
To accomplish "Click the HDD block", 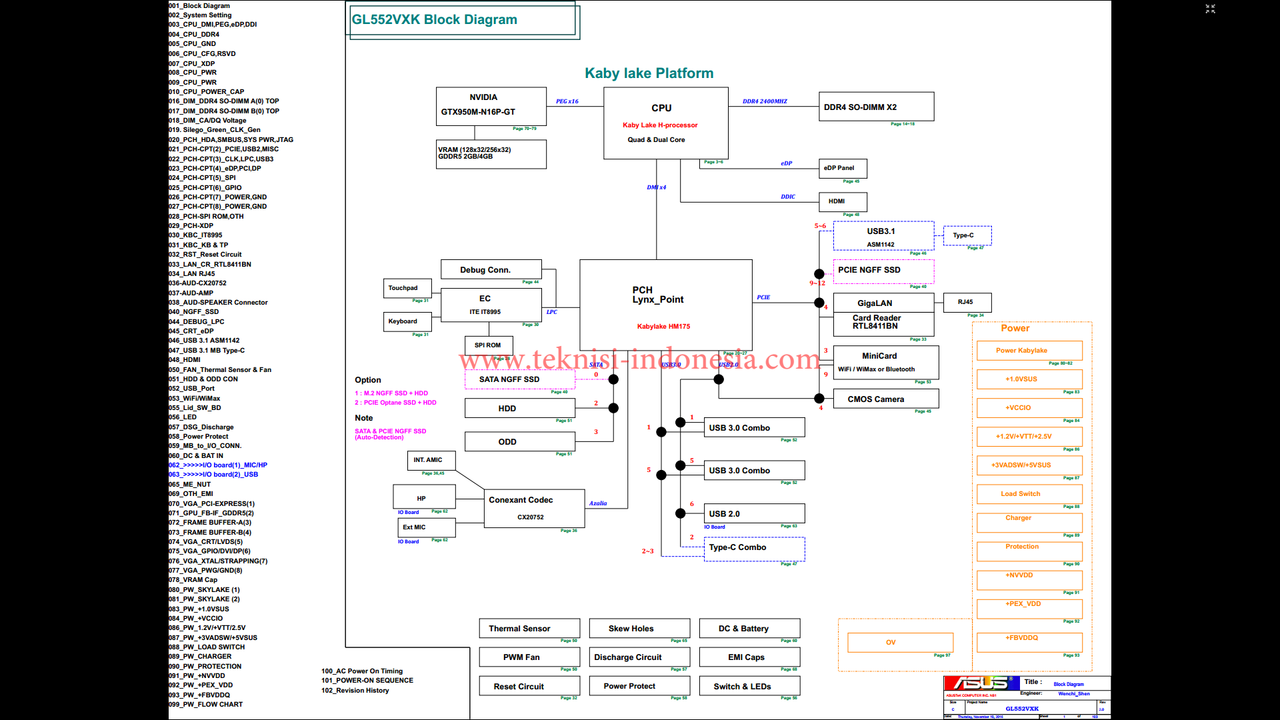I will pyautogui.click(x=520, y=408).
